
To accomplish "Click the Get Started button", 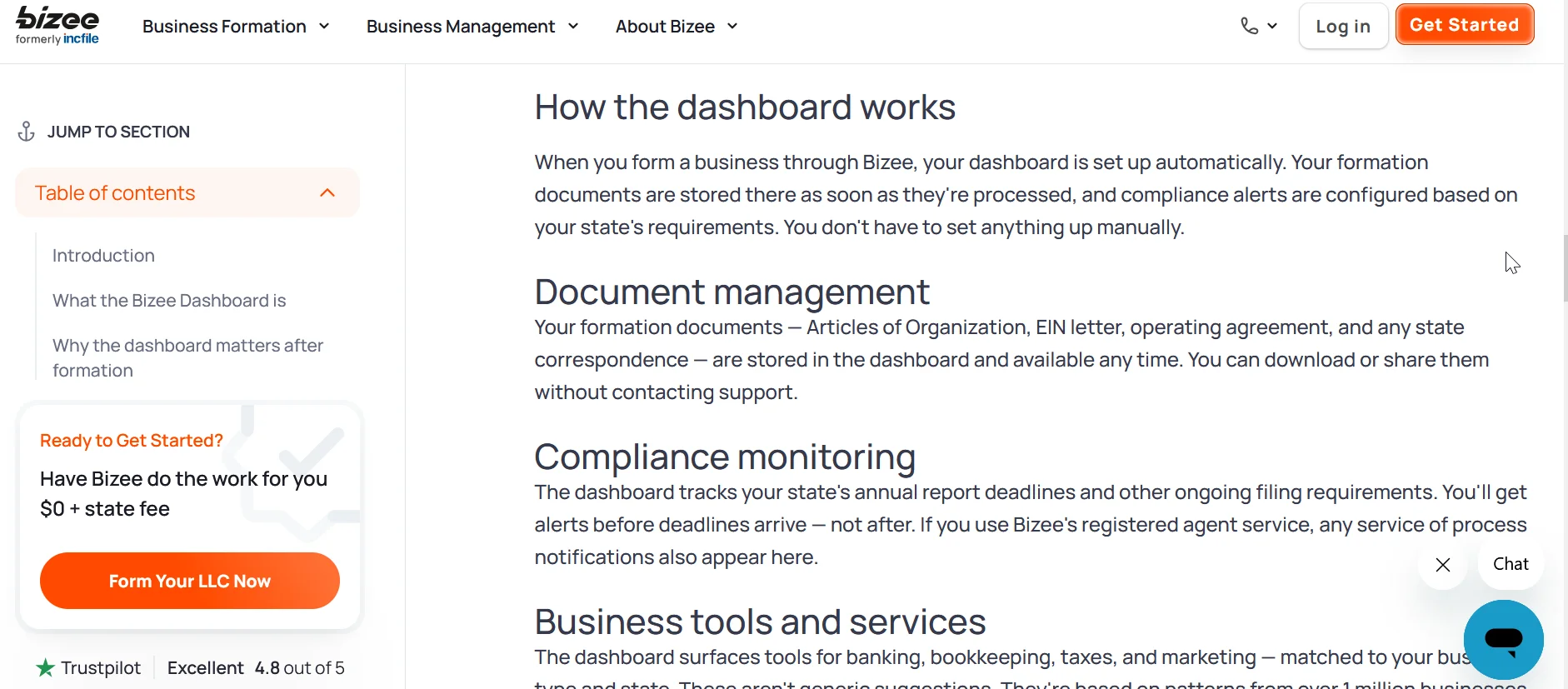I will pos(1465,25).
